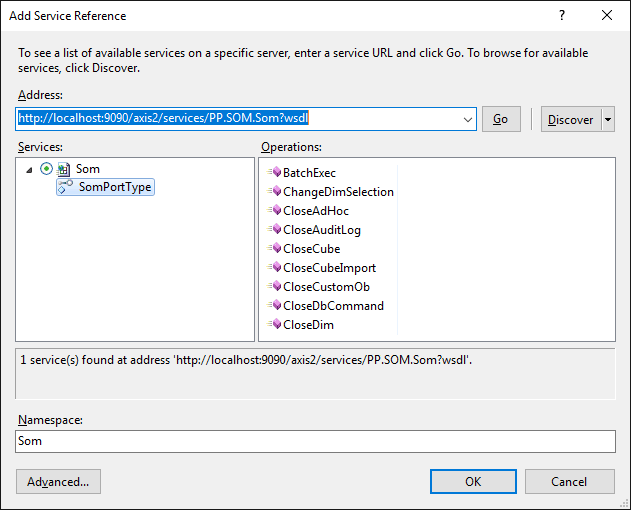Image resolution: width=631 pixels, height=510 pixels.
Task: Select the CloseDim operation
Action: pyautogui.click(x=308, y=325)
